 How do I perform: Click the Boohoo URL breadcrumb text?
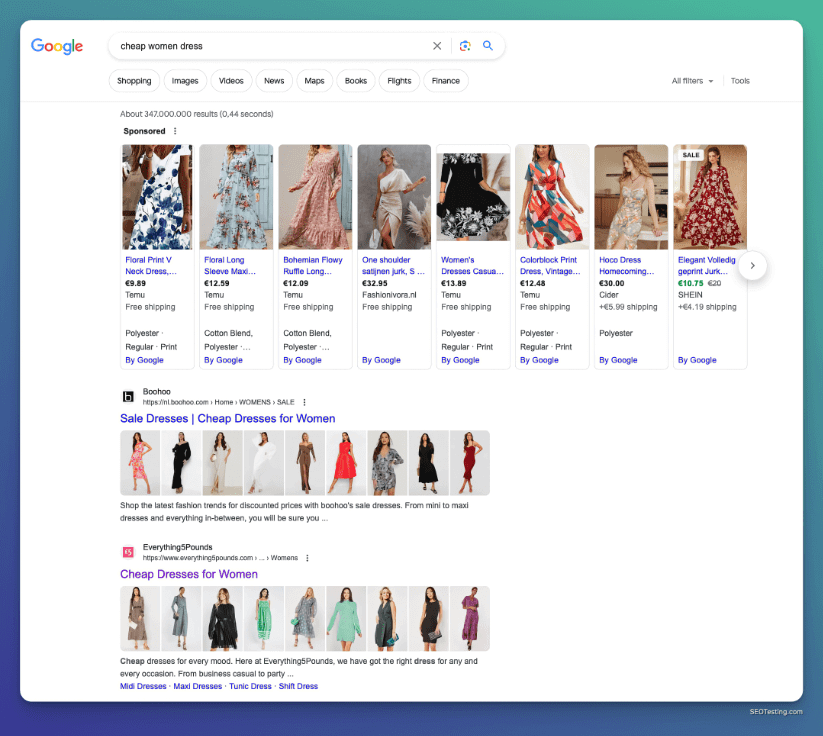pyautogui.click(x=218, y=402)
